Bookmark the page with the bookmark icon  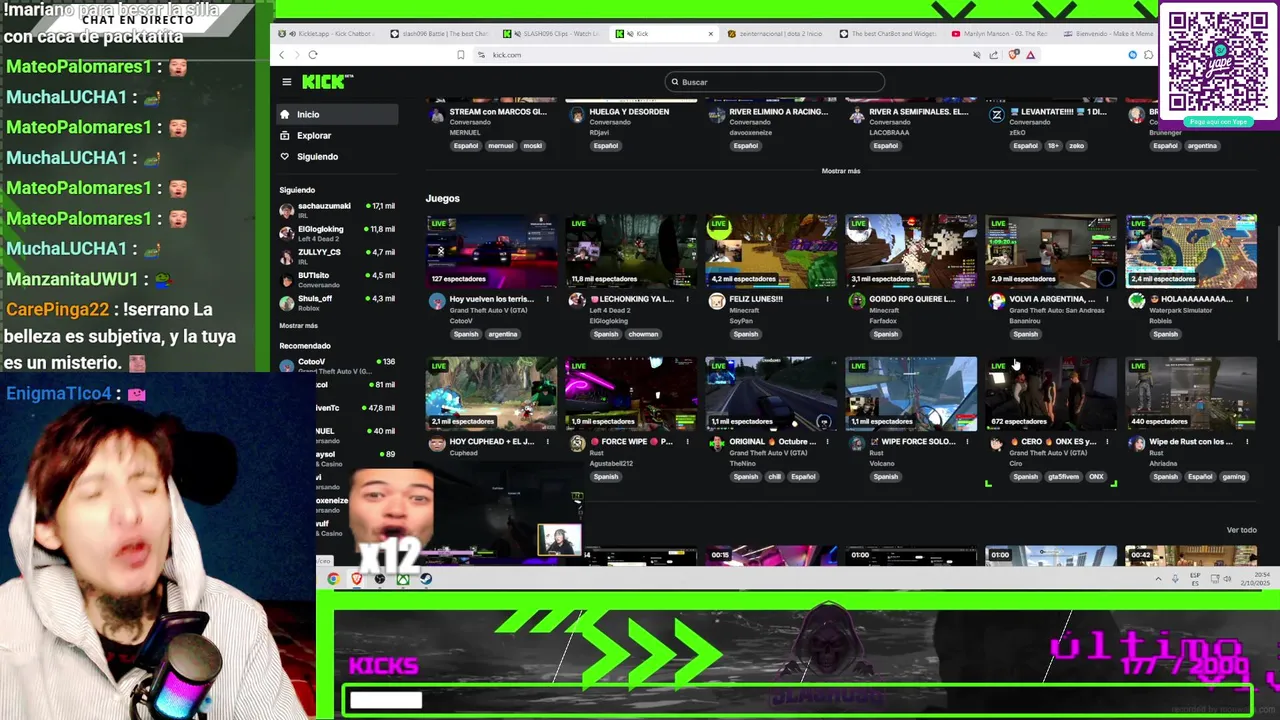pos(460,55)
